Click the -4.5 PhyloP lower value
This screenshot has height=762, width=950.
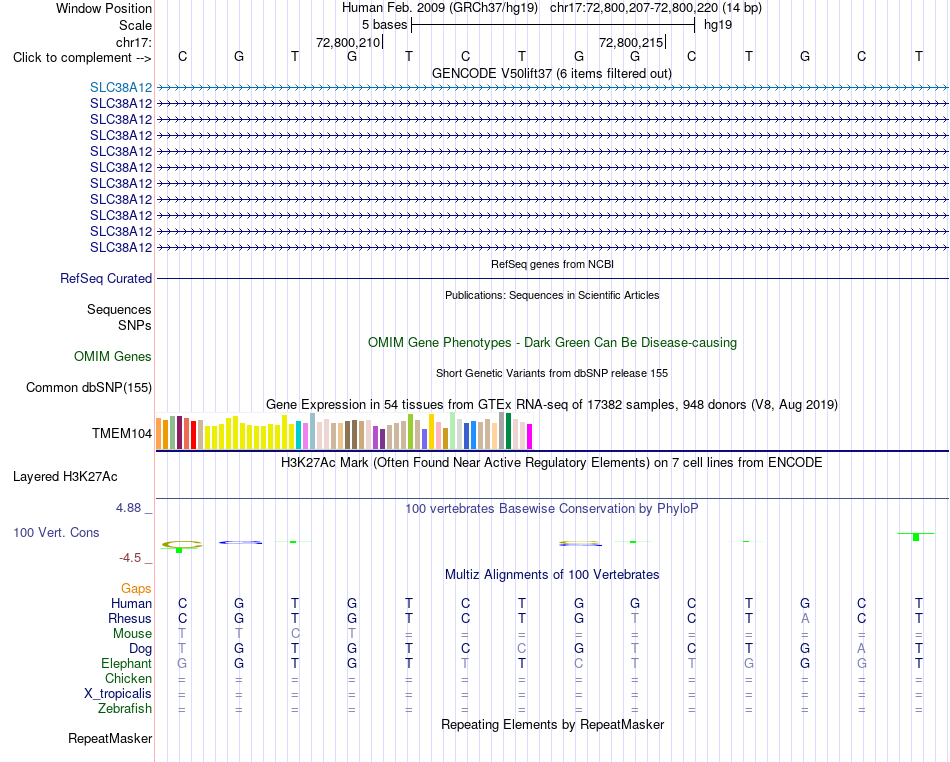[130, 558]
